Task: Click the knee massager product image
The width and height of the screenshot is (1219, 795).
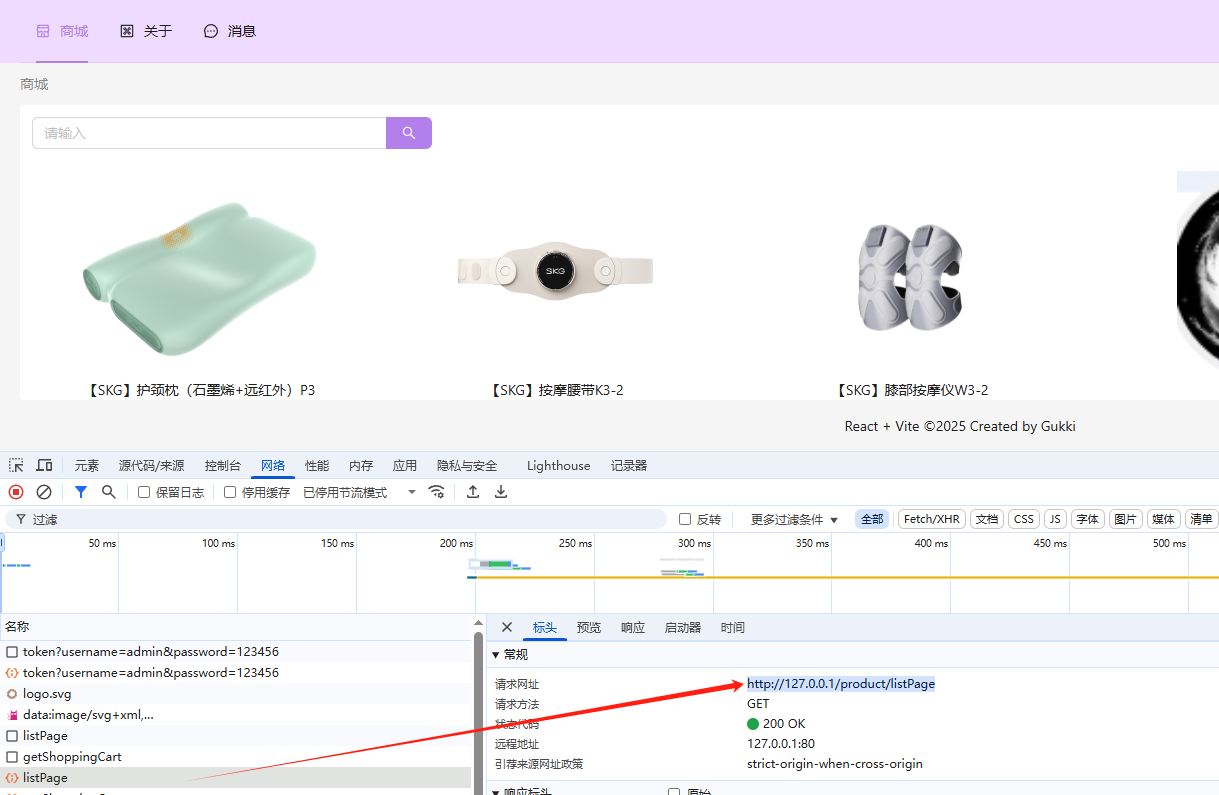Action: pyautogui.click(x=912, y=277)
